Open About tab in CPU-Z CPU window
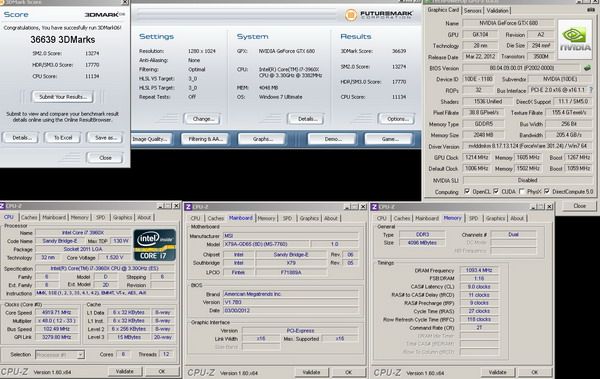Image resolution: width=600 pixels, height=379 pixels. click(x=144, y=217)
